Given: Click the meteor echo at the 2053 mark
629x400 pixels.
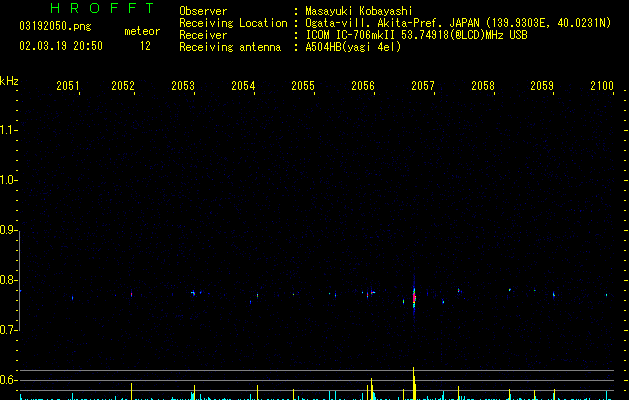Looking at the screenshot, I should [193, 293].
